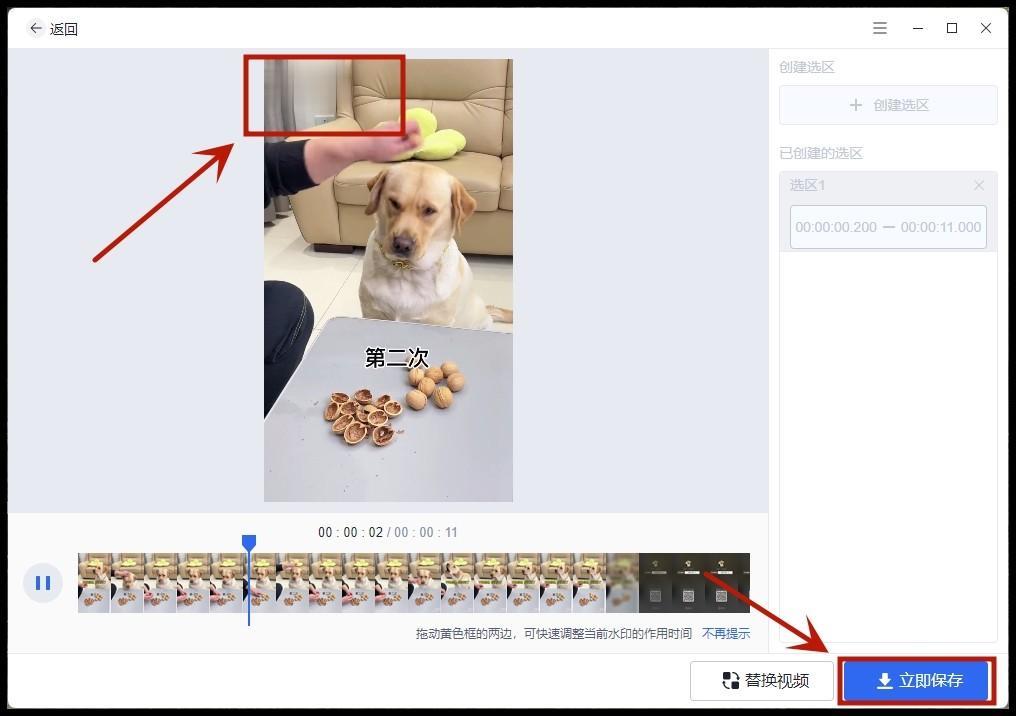Click the blurred frame thumbnail in timeline
1016x716 pixels.
pos(622,583)
